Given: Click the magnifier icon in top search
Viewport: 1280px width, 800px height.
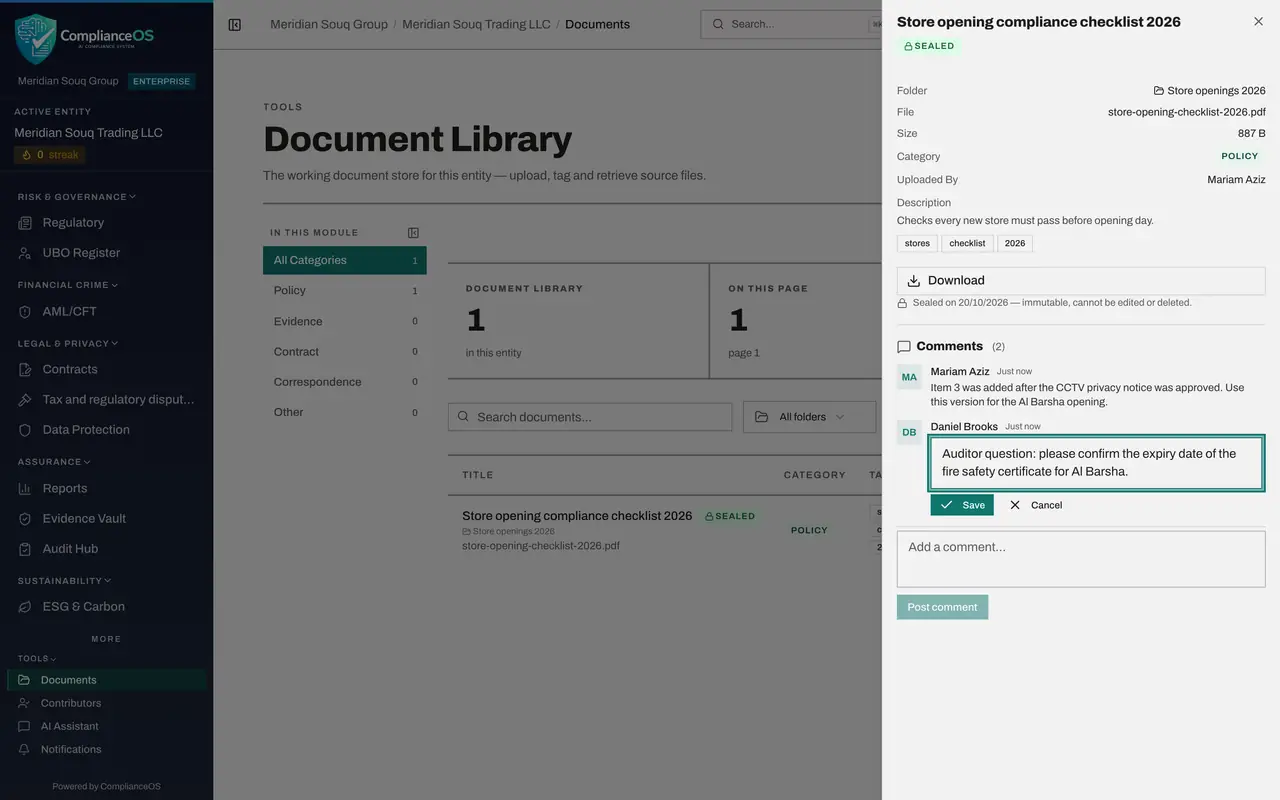Looking at the screenshot, I should tap(718, 24).
